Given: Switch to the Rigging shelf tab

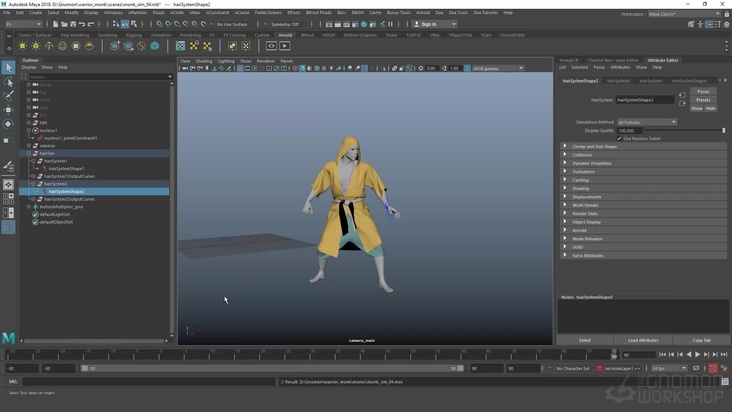Looking at the screenshot, I should pos(134,35).
